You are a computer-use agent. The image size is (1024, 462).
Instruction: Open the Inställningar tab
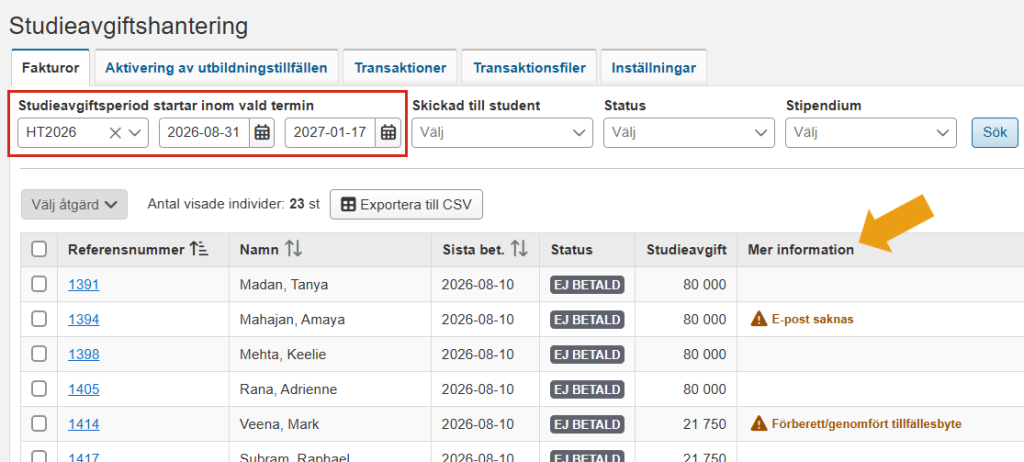[654, 68]
